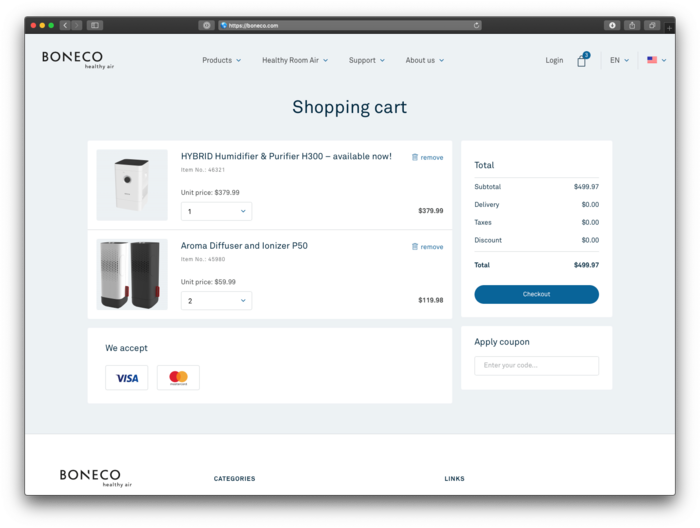
Task: Click the BONECO healthy air header logo
Action: [72, 59]
